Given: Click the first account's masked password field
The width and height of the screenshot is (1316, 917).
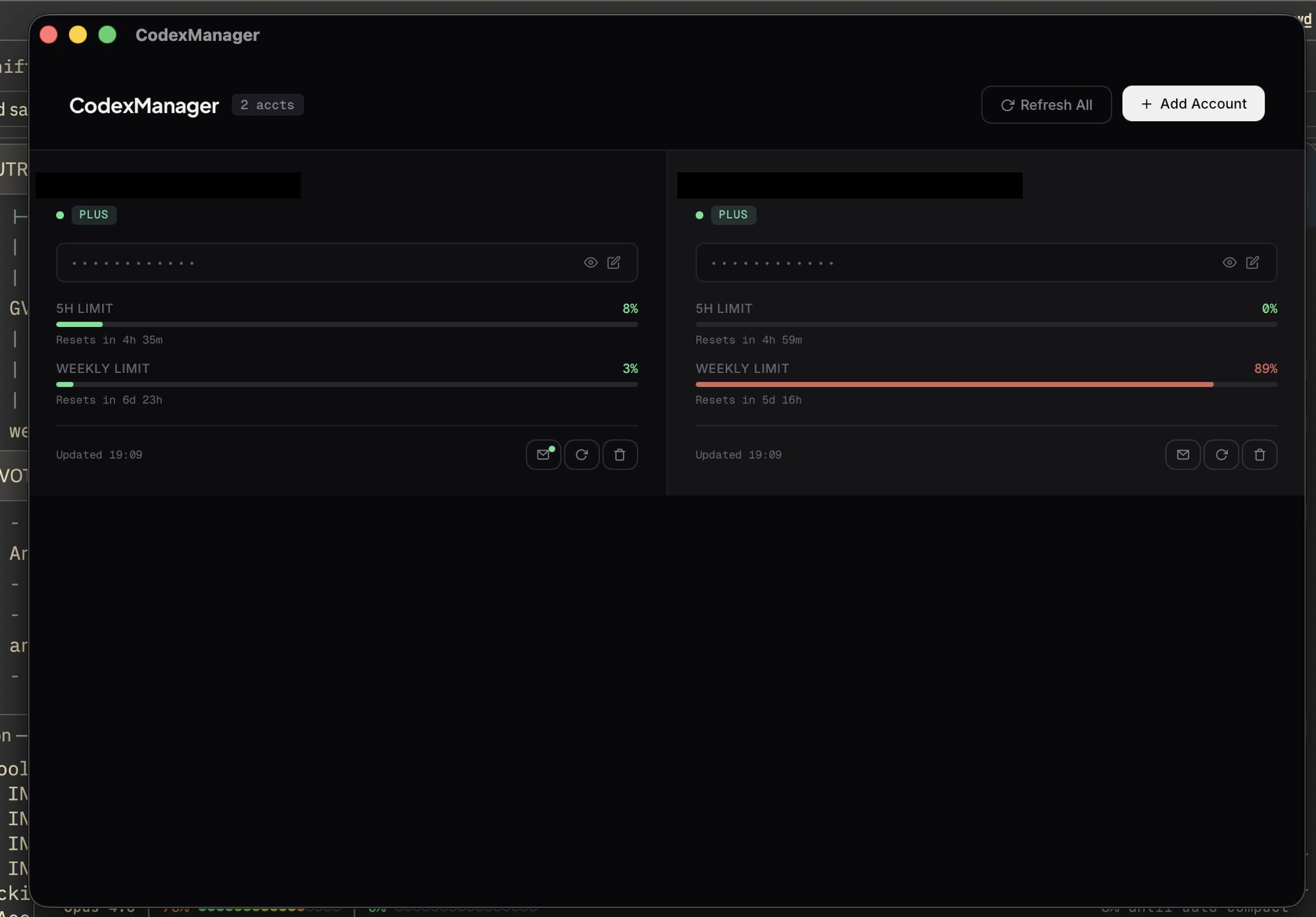Looking at the screenshot, I should click(316, 262).
